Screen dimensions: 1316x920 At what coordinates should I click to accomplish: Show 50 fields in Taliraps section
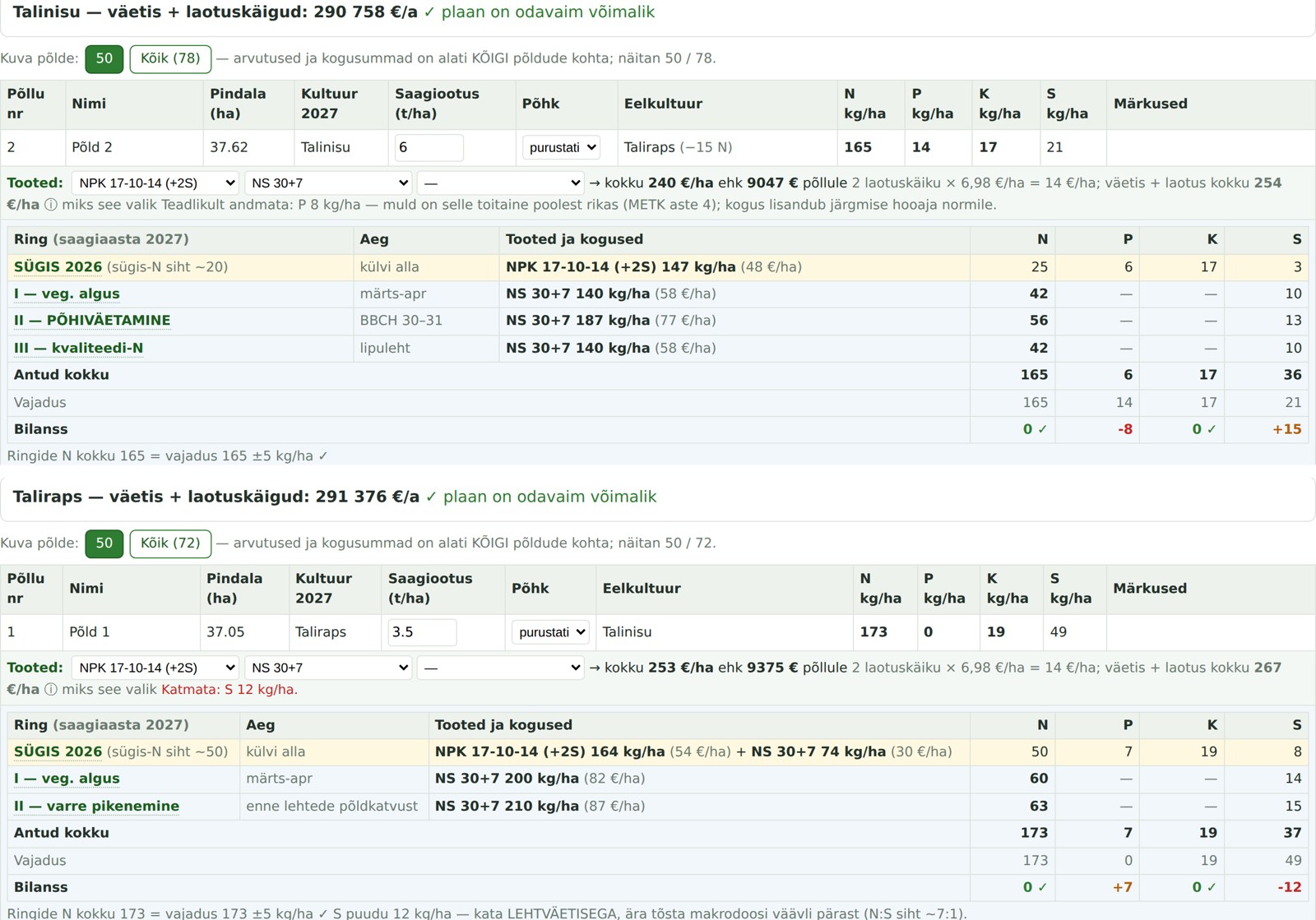point(104,543)
